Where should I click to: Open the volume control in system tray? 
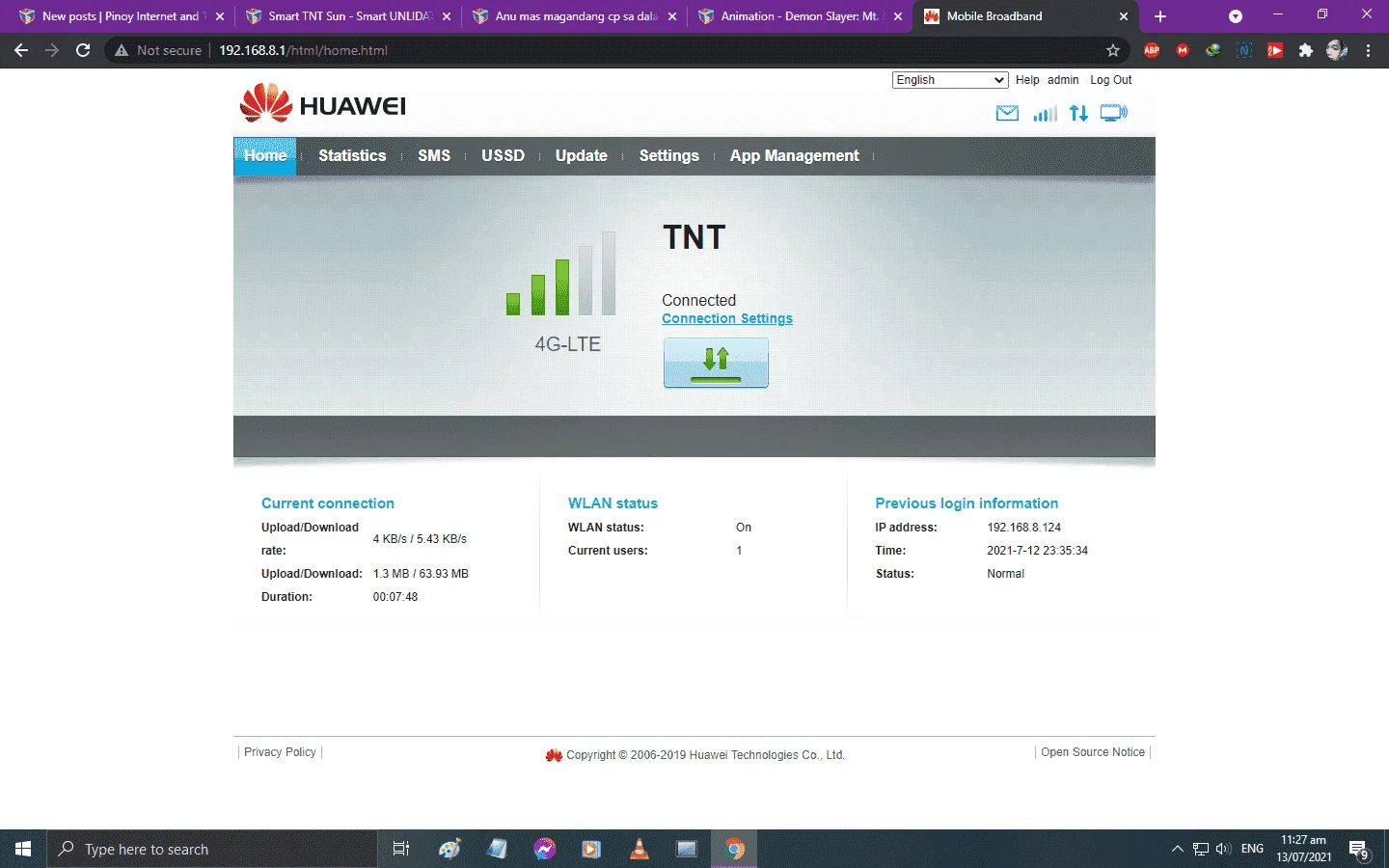click(1223, 849)
